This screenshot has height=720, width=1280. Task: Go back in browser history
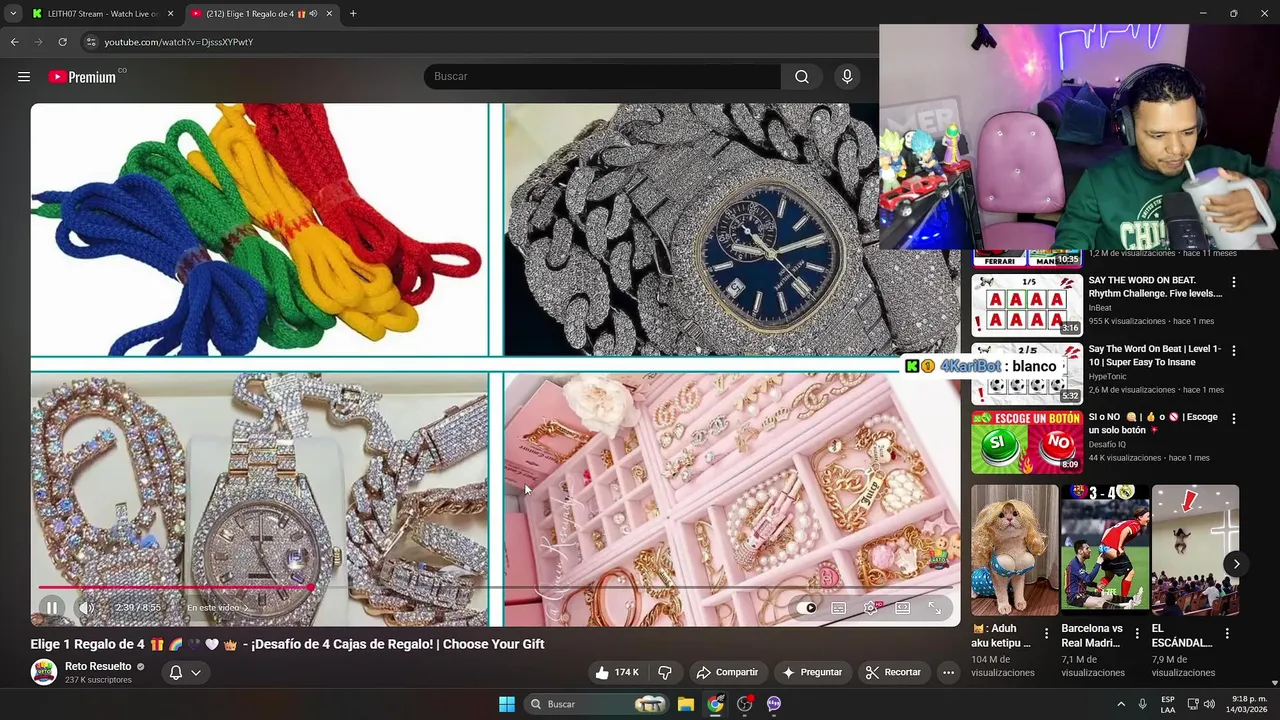coord(14,42)
